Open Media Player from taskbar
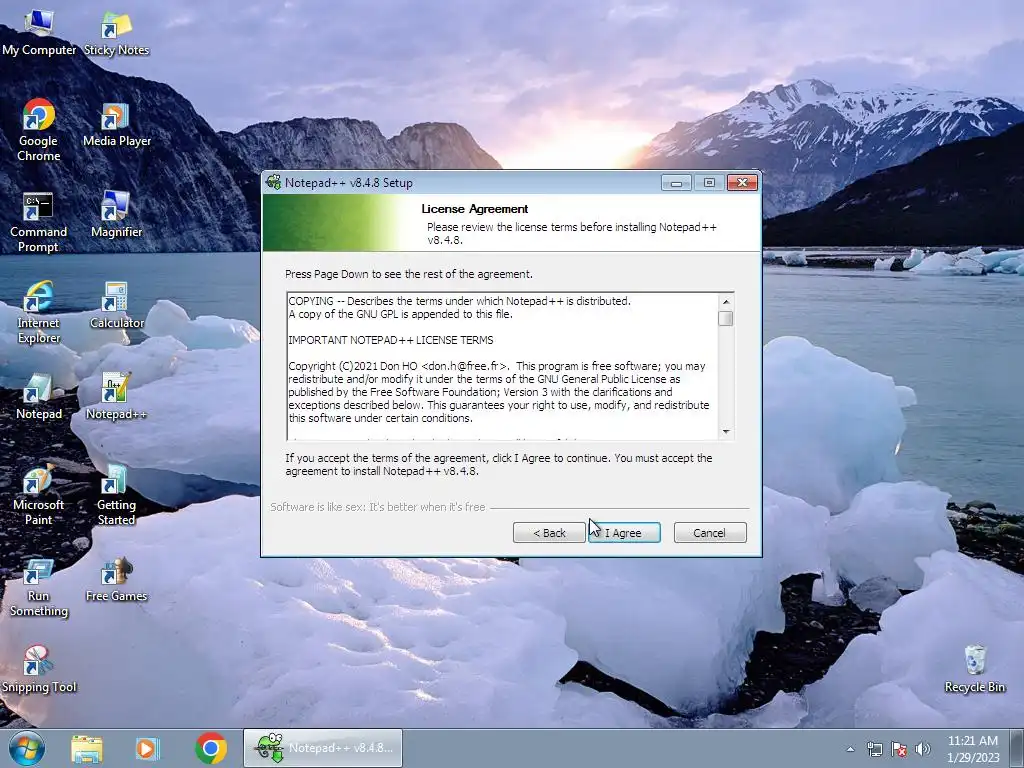Image resolution: width=1024 pixels, height=768 pixels. tap(148, 748)
